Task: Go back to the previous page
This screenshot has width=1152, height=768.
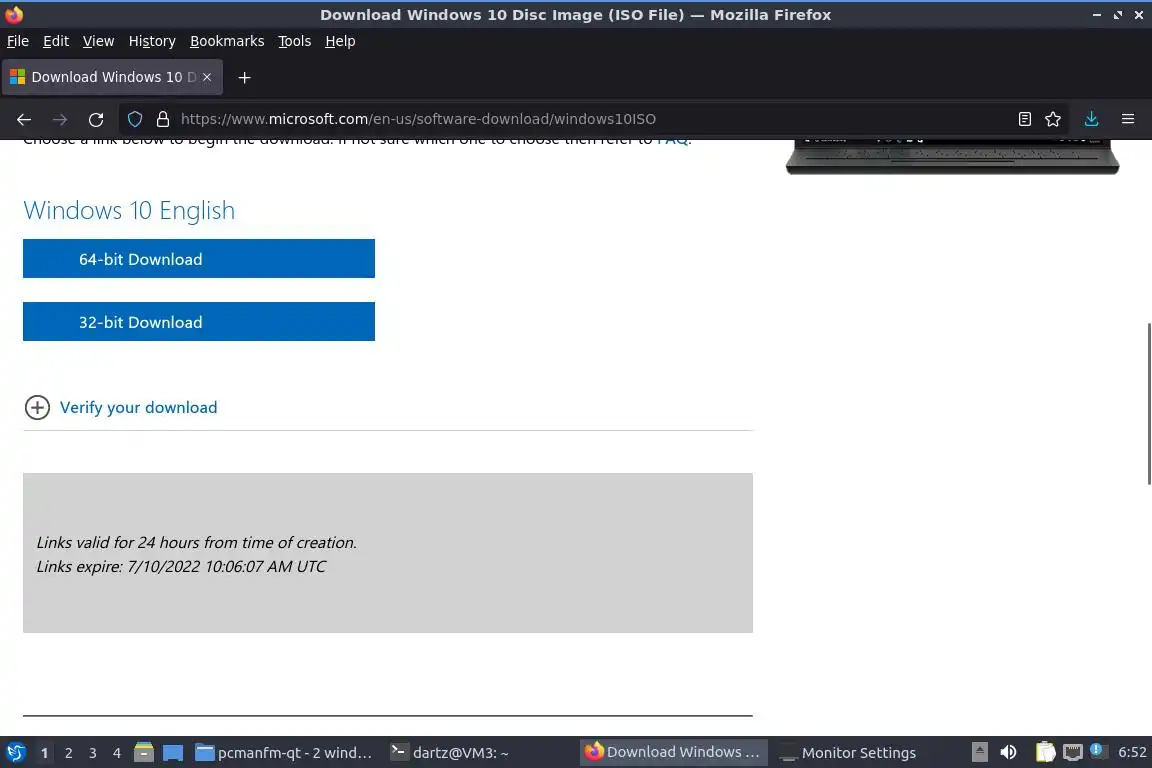Action: pyautogui.click(x=24, y=119)
